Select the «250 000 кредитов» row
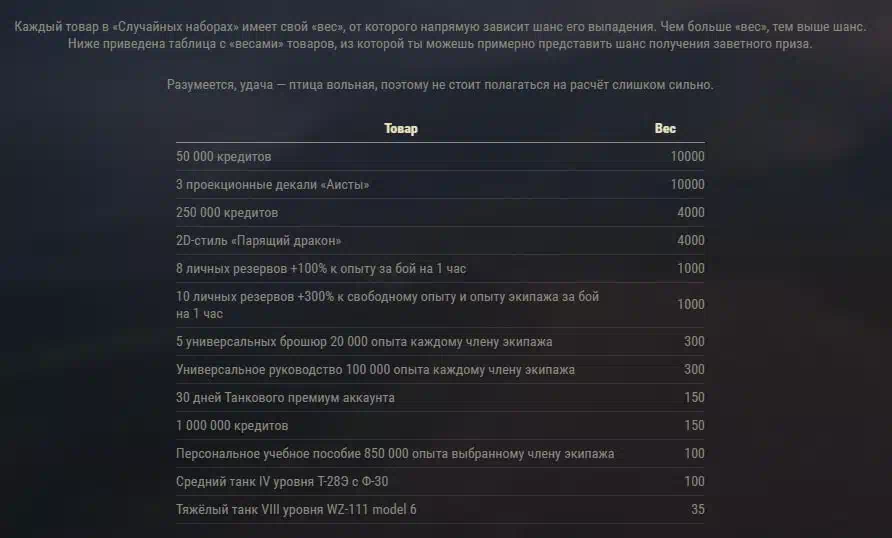The height and width of the screenshot is (538, 892). (440, 212)
